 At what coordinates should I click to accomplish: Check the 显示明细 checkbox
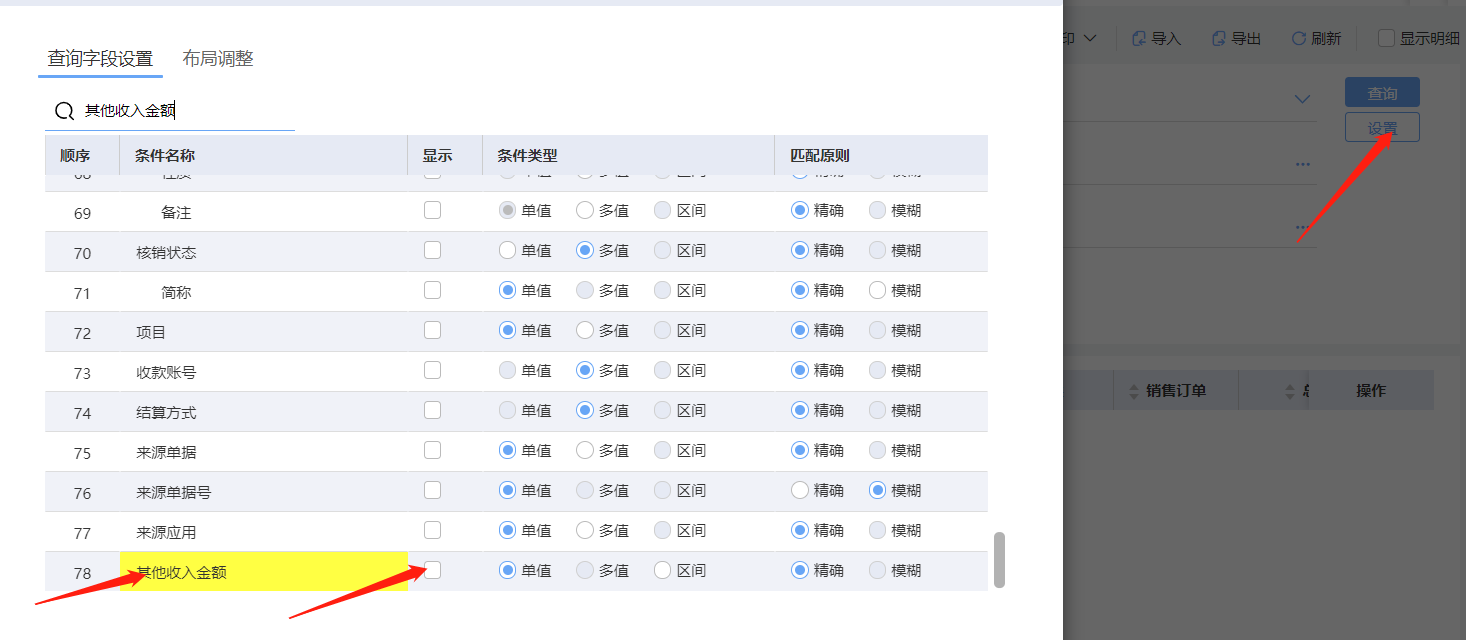point(1386,38)
